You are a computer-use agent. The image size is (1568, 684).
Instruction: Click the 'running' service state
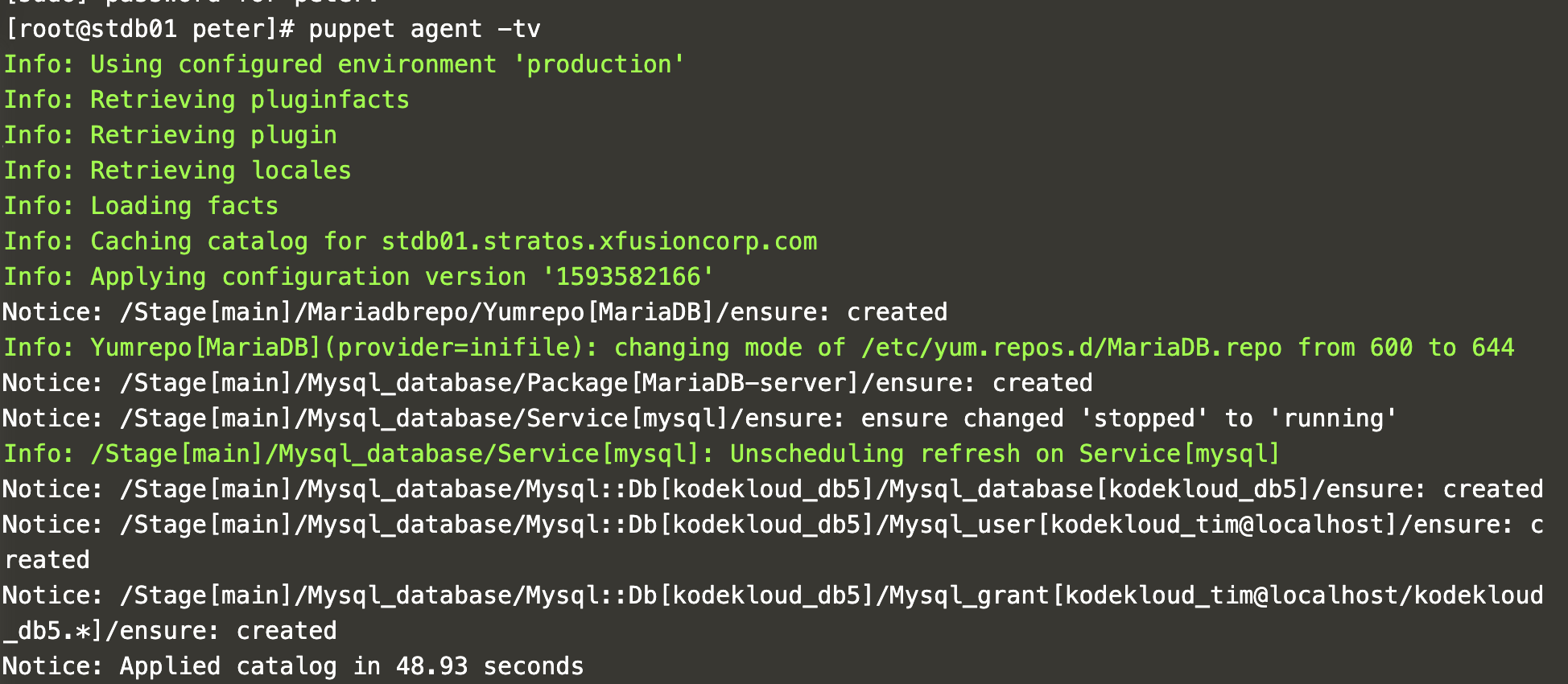1333,418
